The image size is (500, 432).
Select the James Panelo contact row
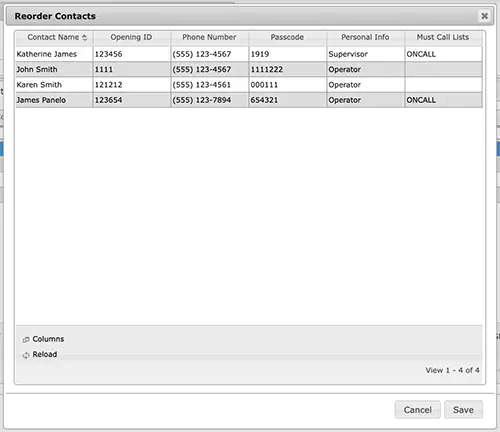click(x=249, y=100)
